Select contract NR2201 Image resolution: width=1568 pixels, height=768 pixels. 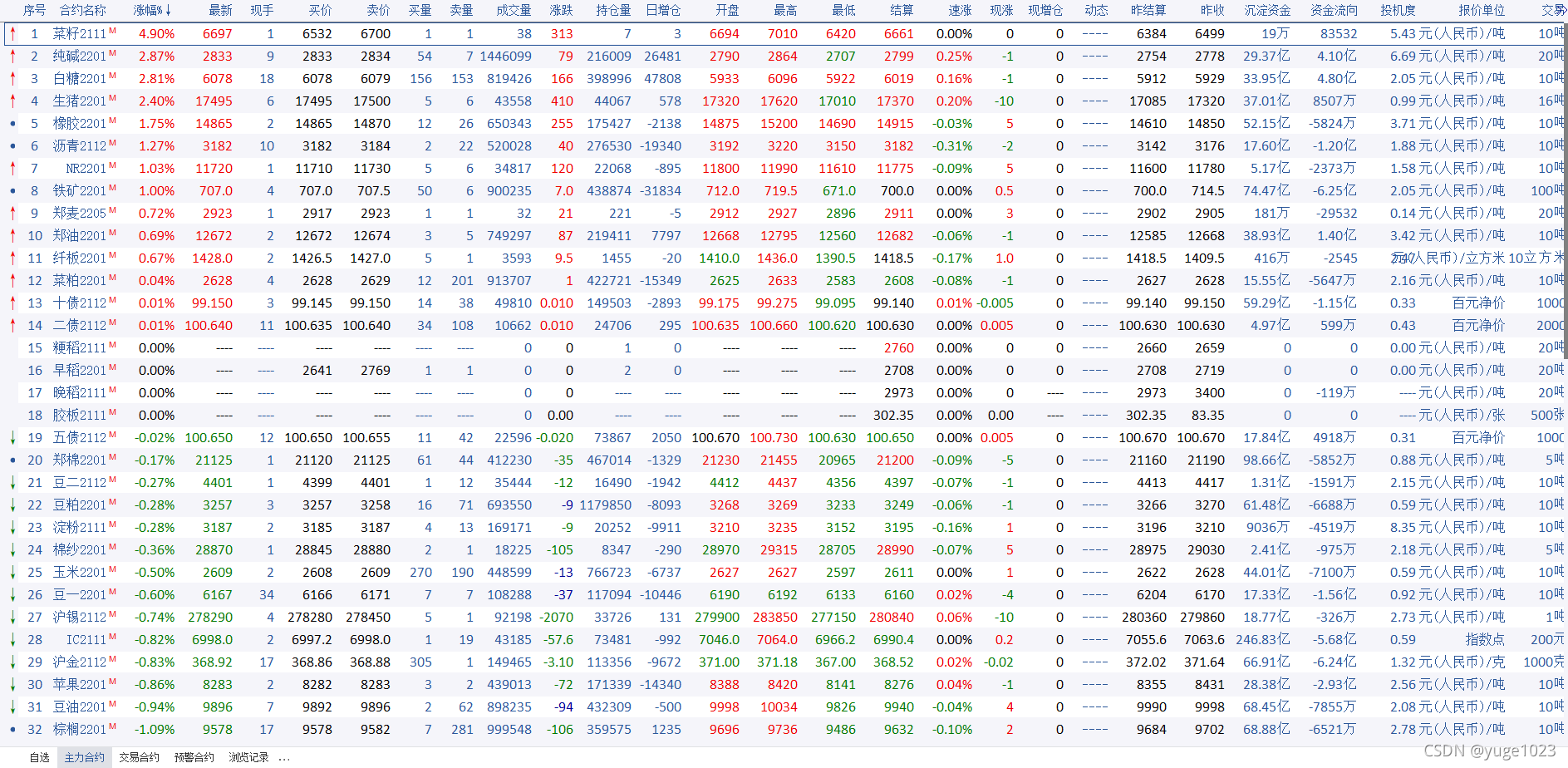pyautogui.click(x=86, y=169)
